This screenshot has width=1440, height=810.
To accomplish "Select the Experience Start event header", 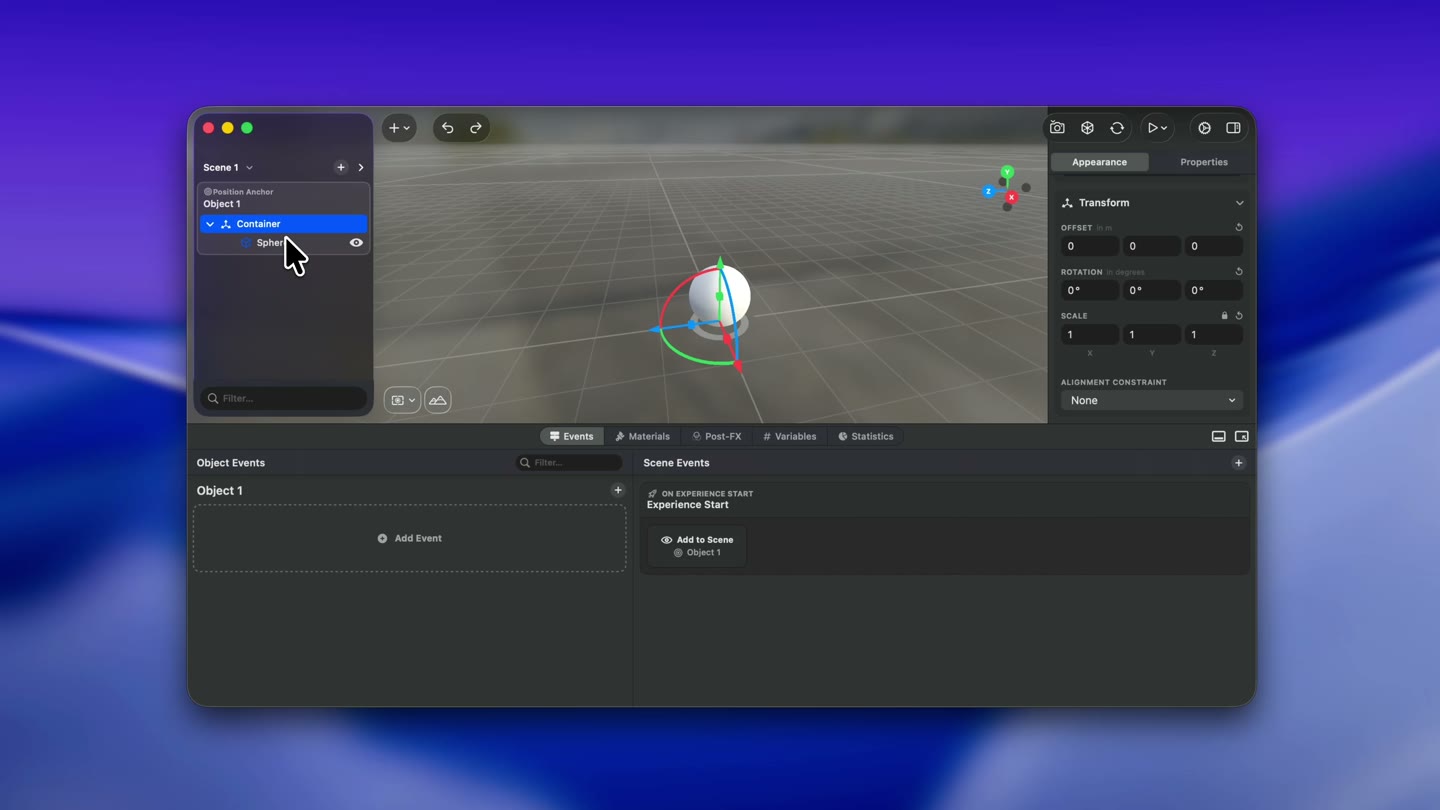I will (945, 499).
